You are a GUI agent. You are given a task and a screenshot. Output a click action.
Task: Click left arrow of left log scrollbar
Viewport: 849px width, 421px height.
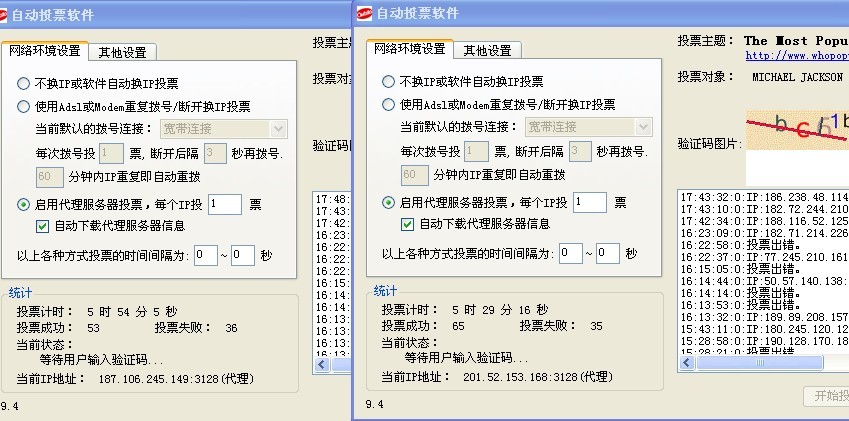322,365
